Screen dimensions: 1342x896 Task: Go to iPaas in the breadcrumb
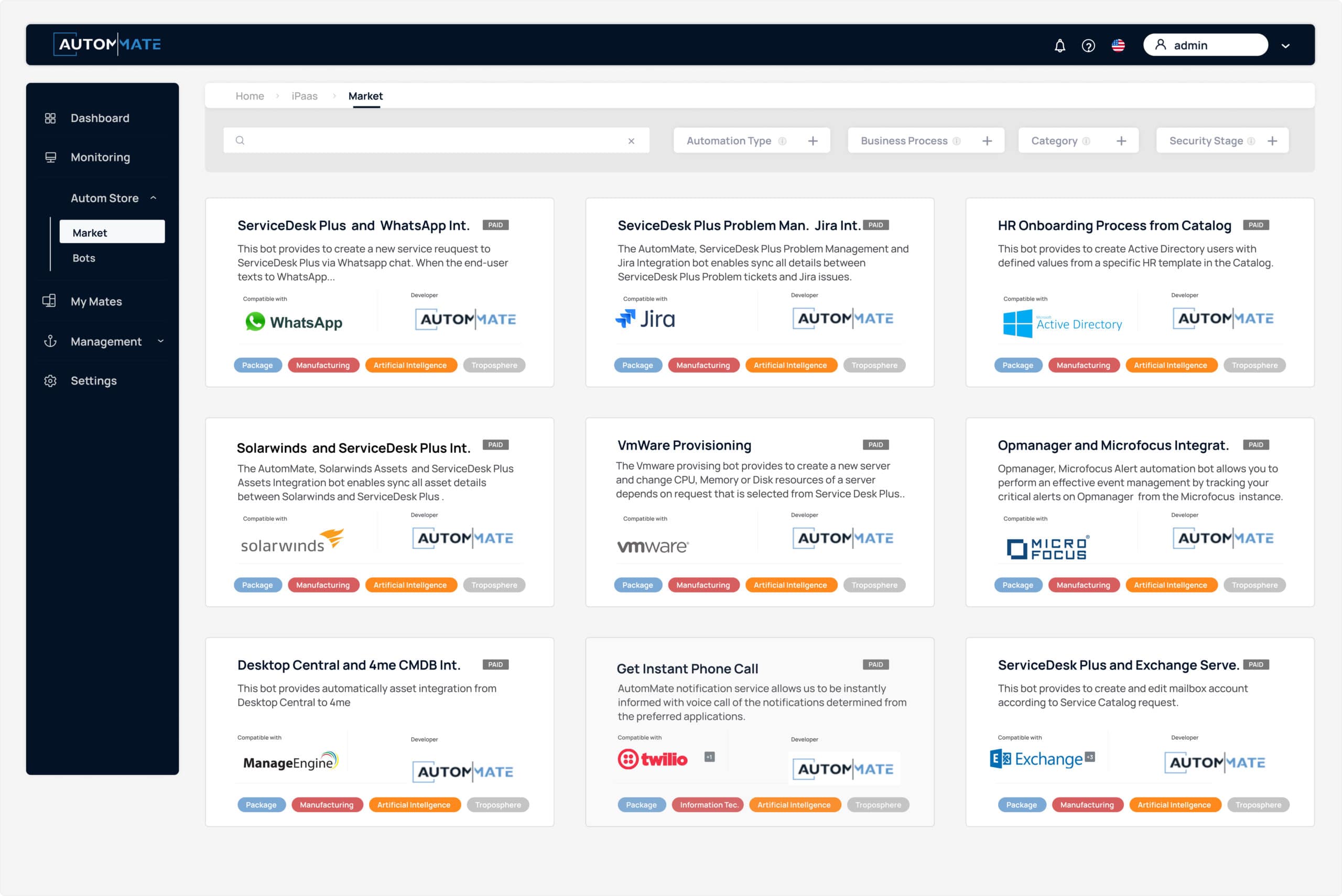point(305,96)
